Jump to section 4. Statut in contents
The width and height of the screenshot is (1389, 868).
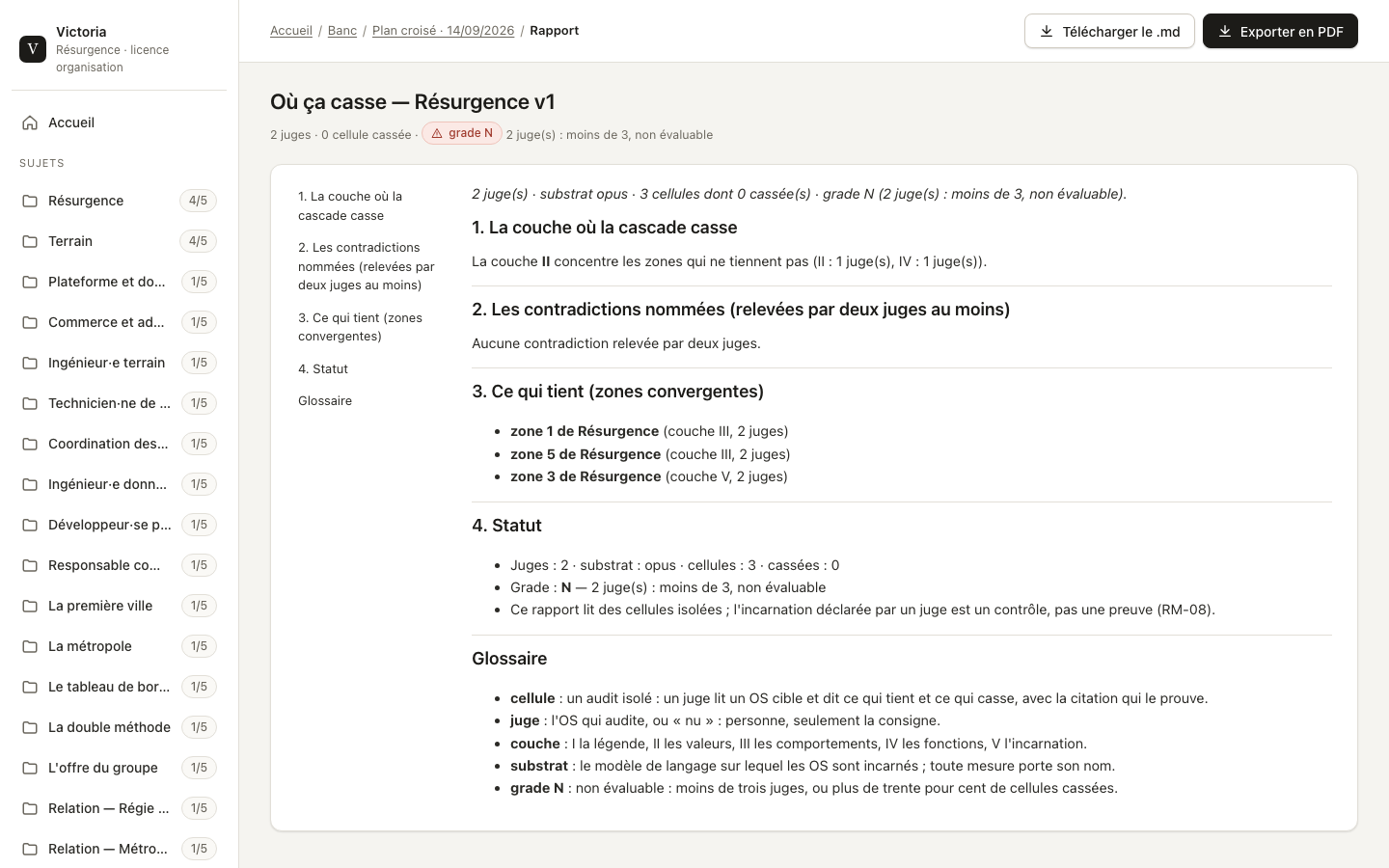(323, 368)
